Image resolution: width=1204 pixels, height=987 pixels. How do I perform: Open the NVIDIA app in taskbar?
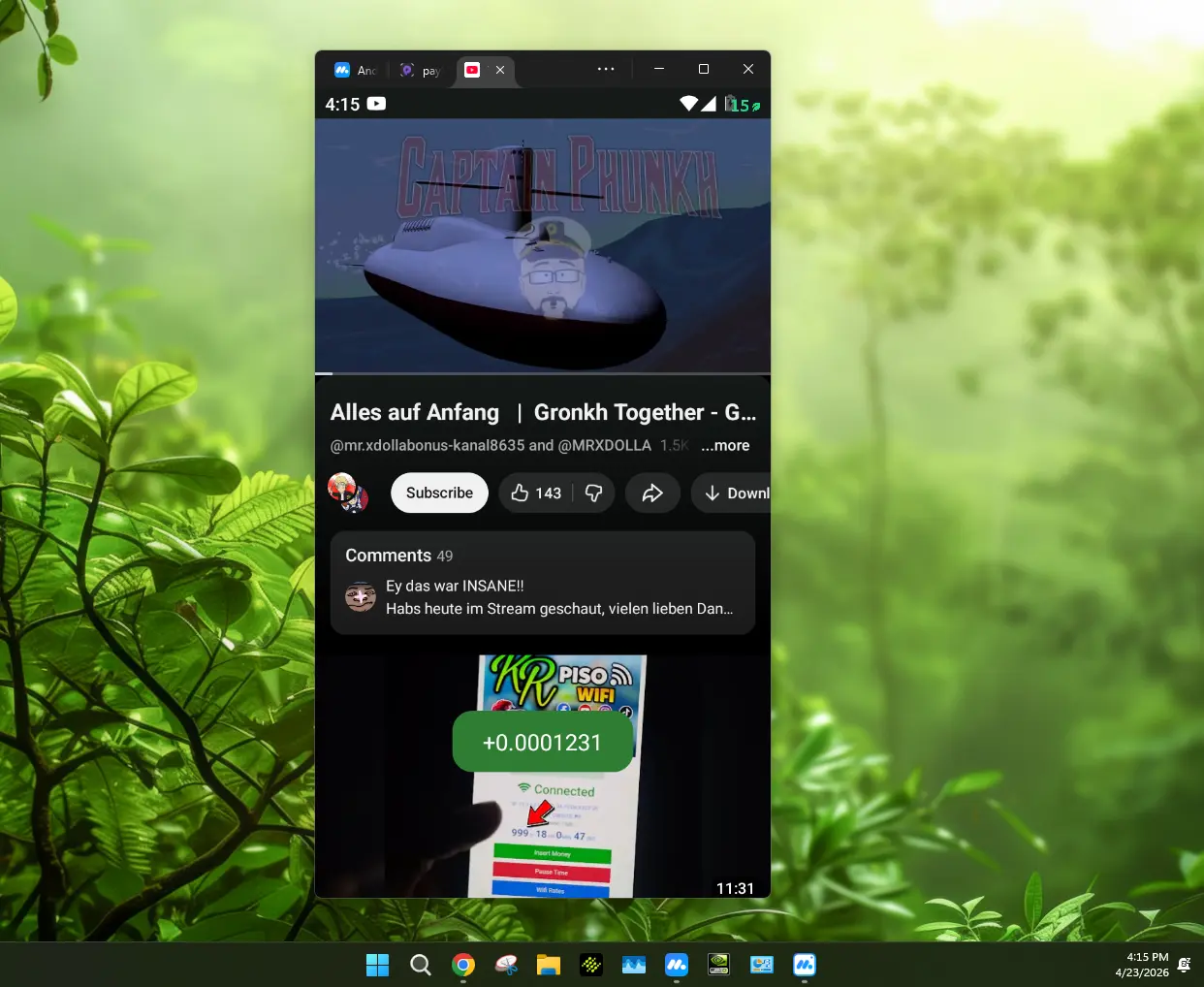click(719, 965)
